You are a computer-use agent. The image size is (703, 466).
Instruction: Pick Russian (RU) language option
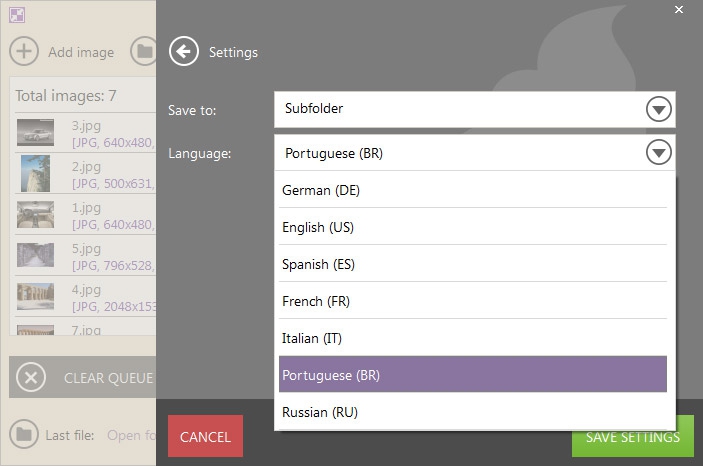pos(472,412)
